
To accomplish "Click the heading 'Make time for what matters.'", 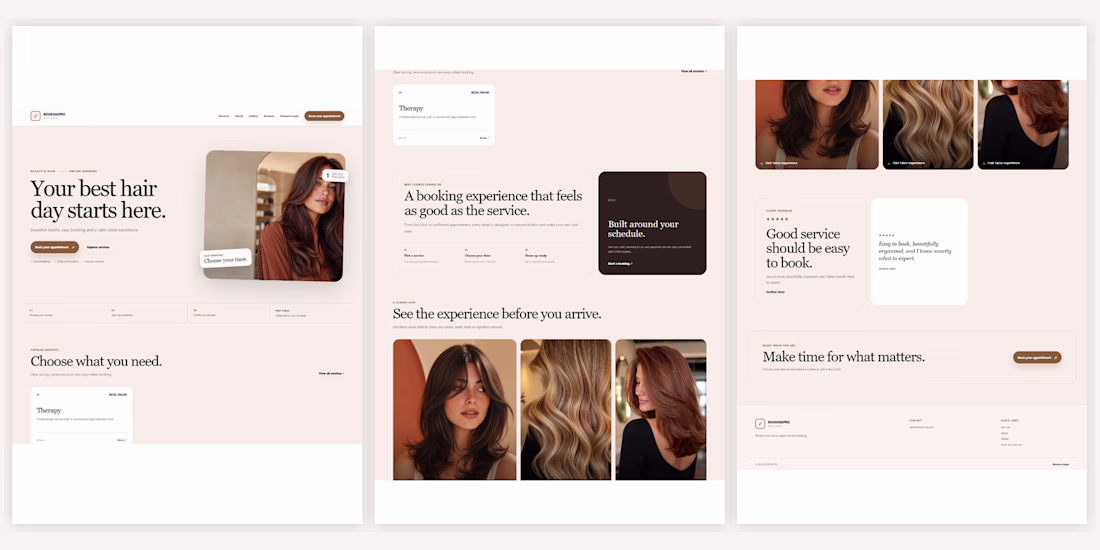I will tap(844, 356).
